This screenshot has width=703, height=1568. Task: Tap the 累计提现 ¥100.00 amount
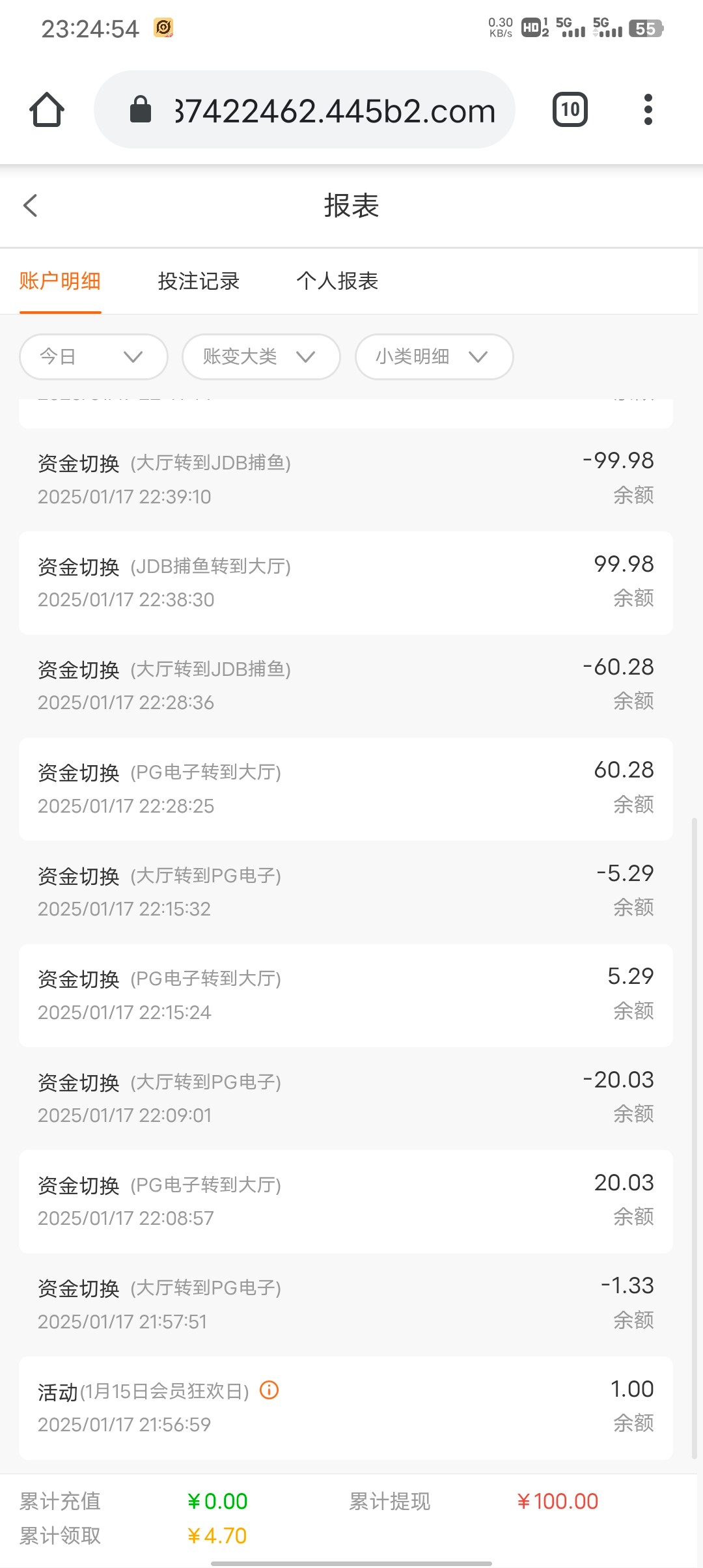point(557,1502)
